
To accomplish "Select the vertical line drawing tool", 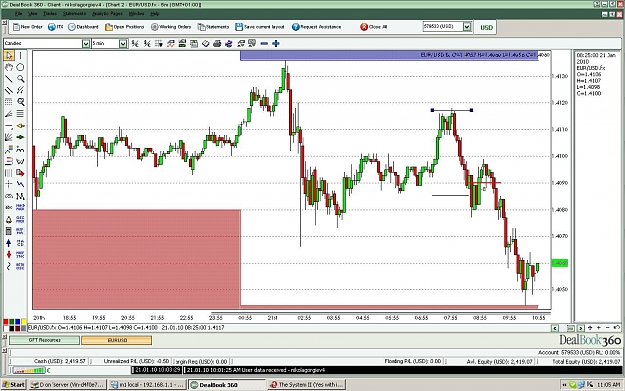I will point(20,55).
